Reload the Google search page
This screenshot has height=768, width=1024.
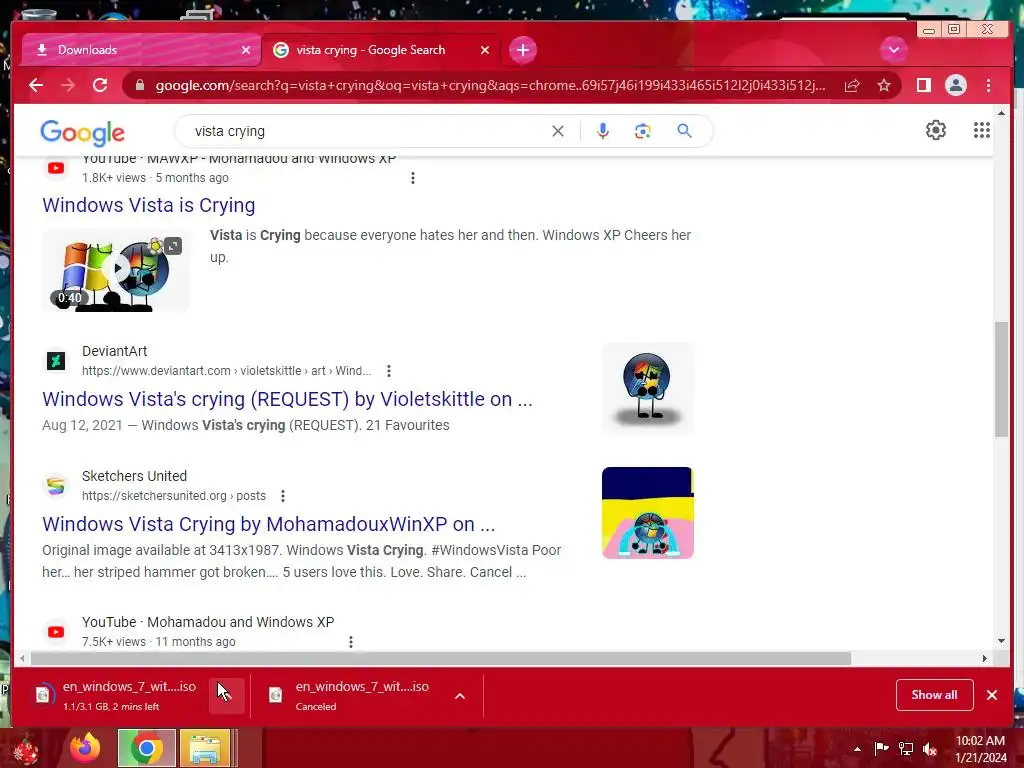coord(100,86)
